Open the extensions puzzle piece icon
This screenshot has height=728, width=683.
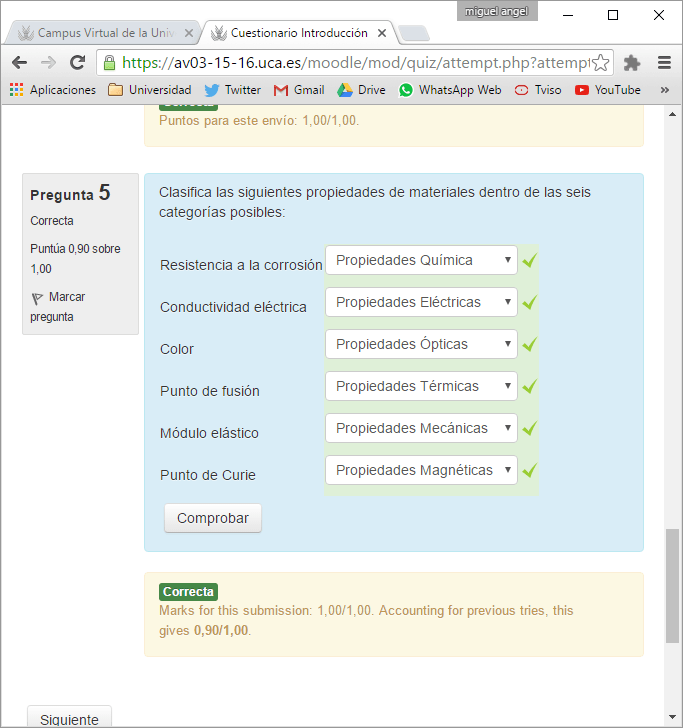point(632,63)
